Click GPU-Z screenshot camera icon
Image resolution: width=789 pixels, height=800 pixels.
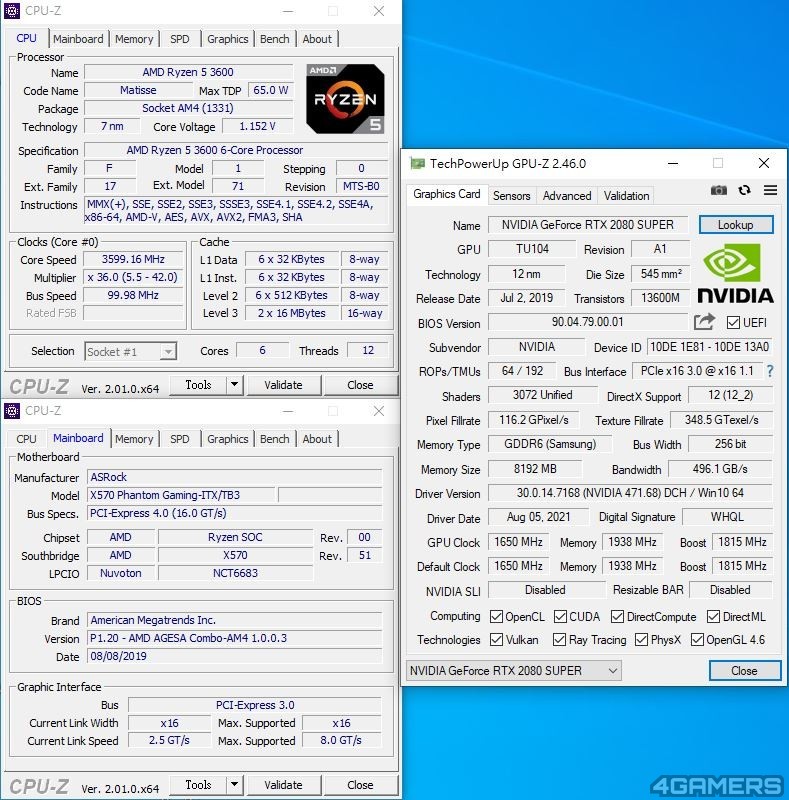point(719,190)
